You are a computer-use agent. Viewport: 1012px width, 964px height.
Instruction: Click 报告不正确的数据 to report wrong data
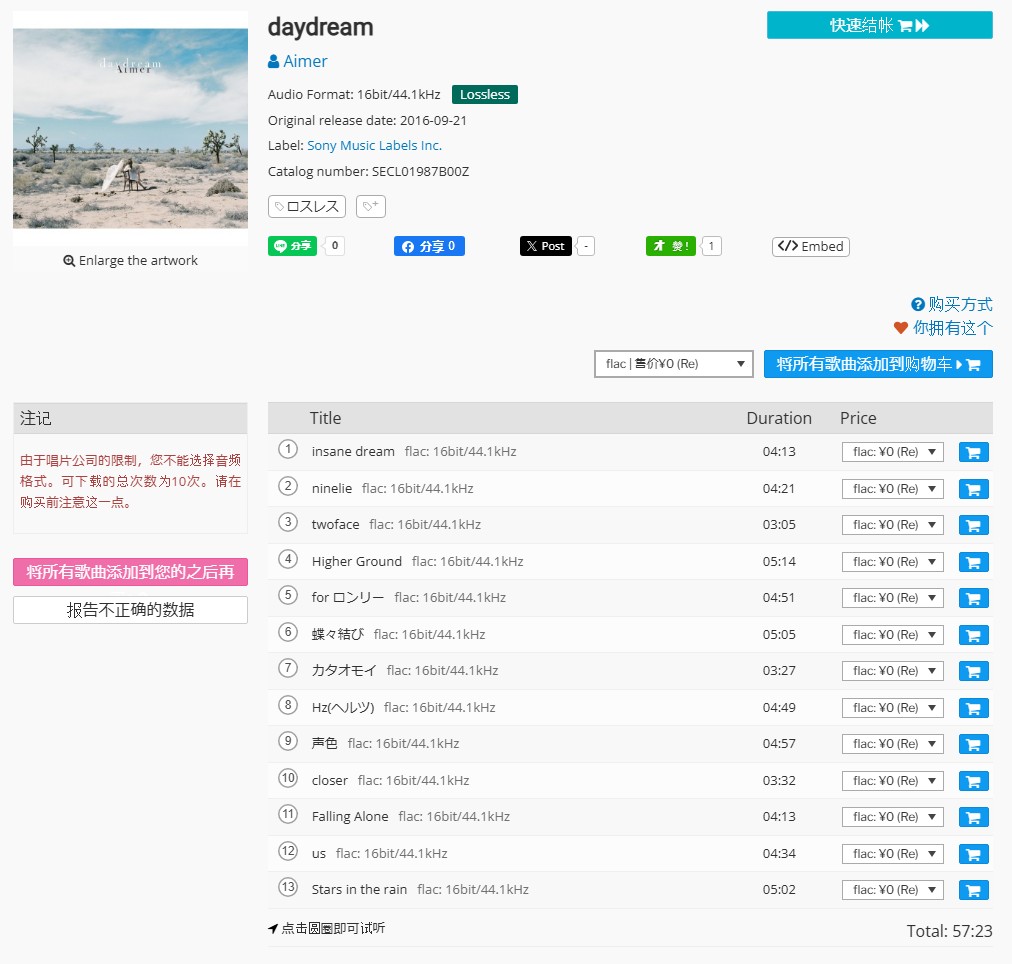coord(130,609)
